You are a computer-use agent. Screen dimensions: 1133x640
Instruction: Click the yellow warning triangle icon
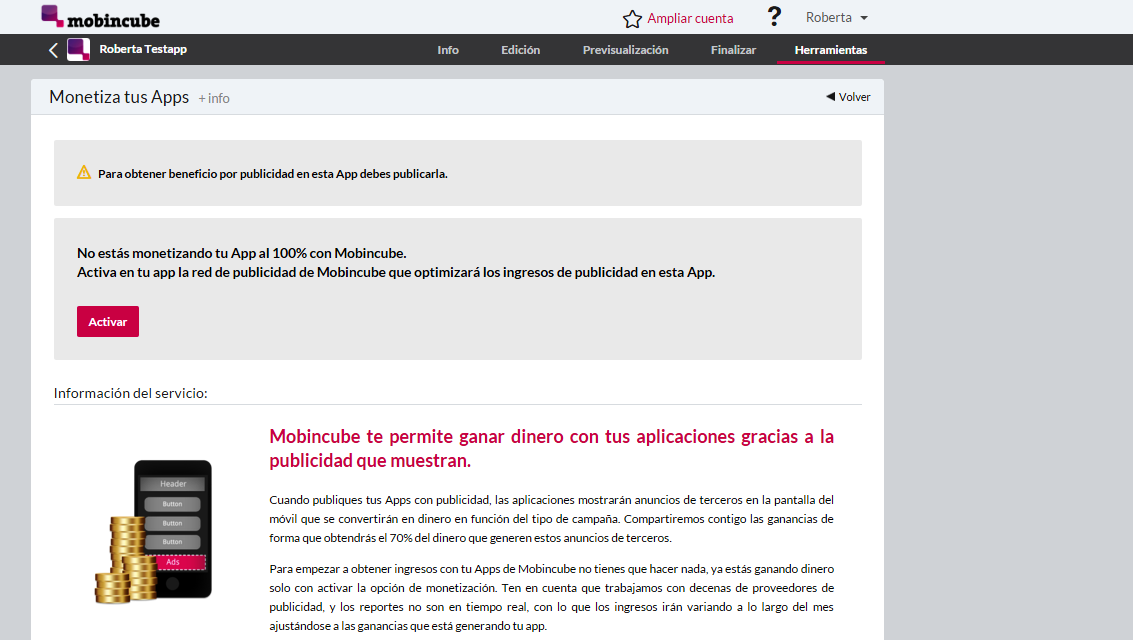click(84, 173)
